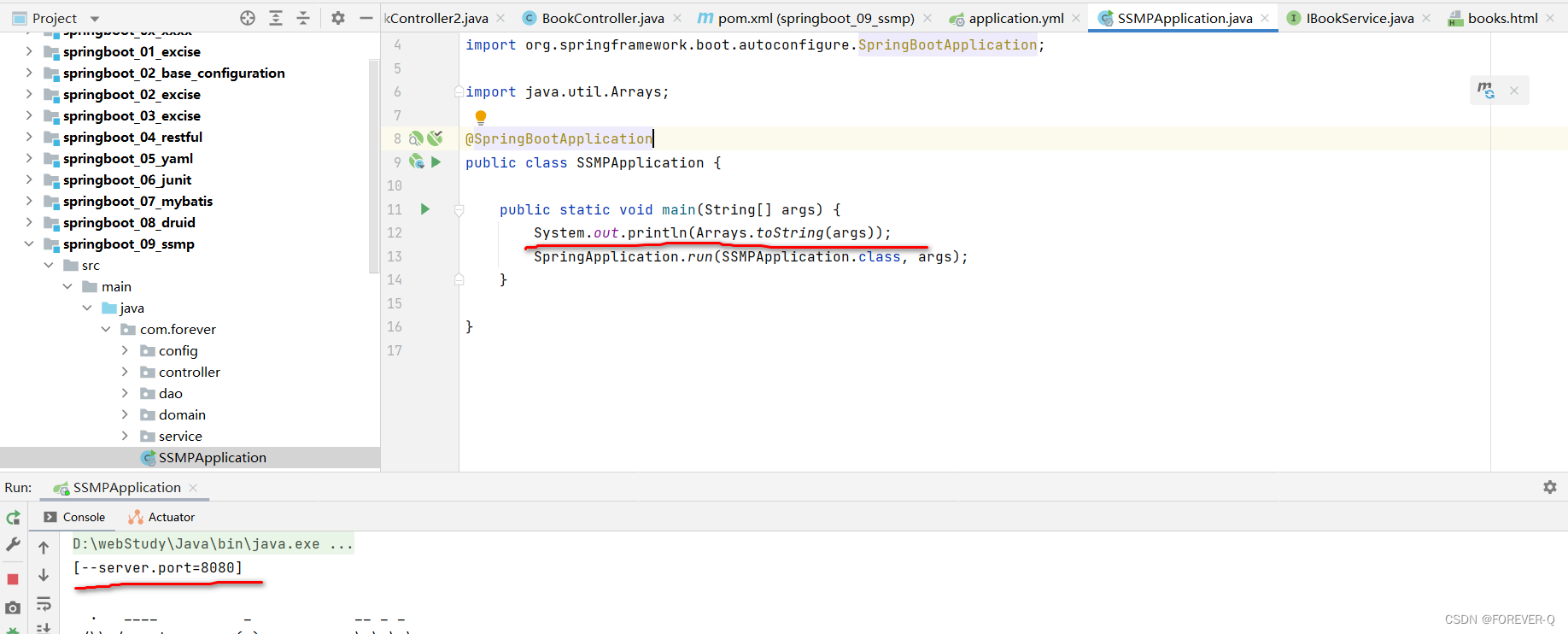
Task: Collapse main method fold marker on line 11
Action: click(x=459, y=209)
